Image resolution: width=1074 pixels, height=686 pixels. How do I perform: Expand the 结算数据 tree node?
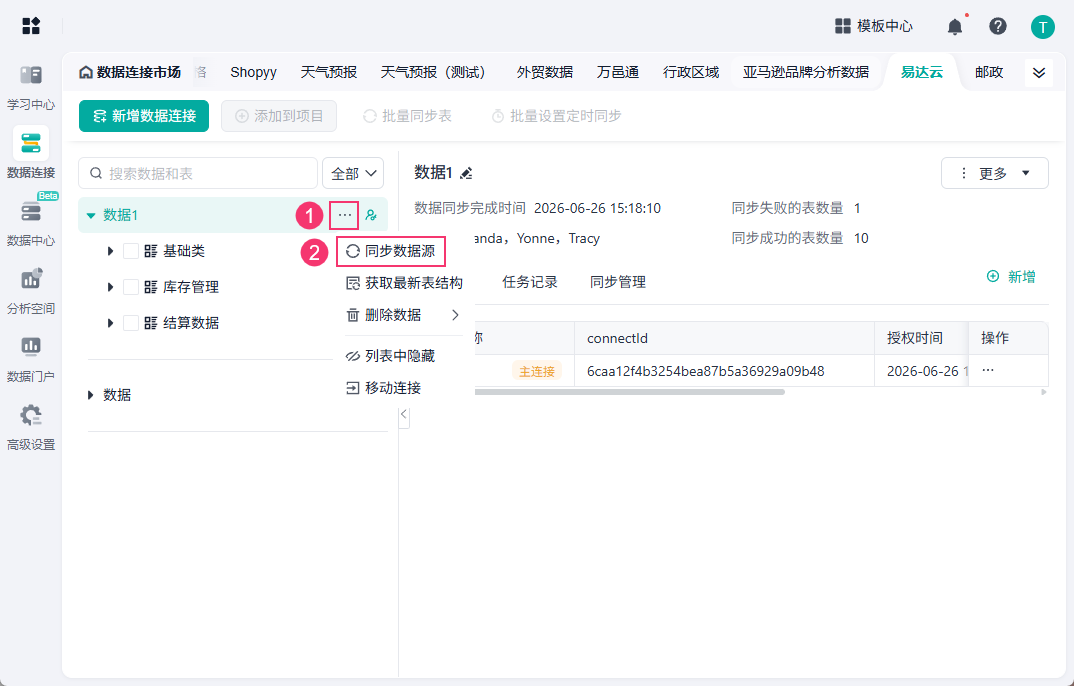tap(110, 322)
